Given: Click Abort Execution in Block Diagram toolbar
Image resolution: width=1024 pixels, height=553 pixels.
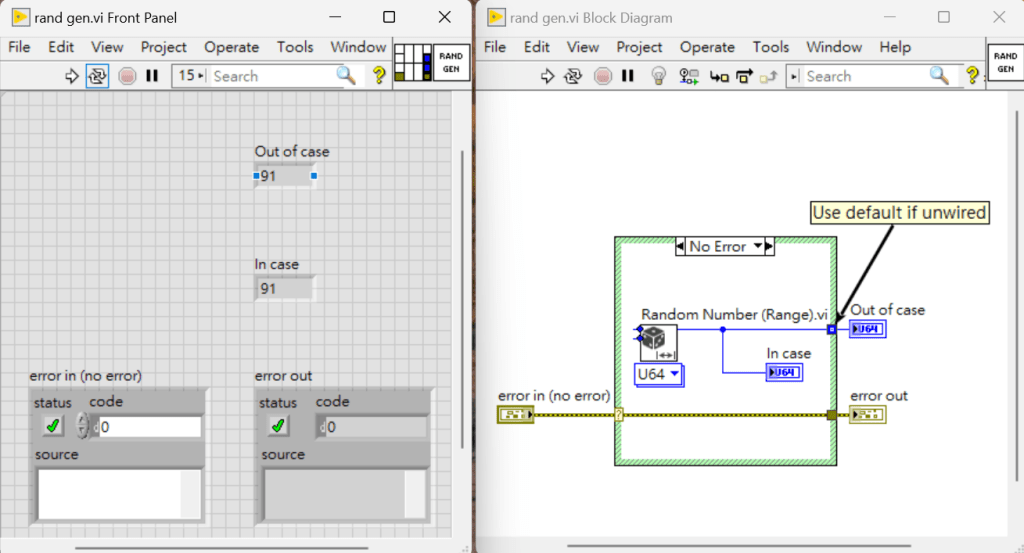Looking at the screenshot, I should (602, 76).
